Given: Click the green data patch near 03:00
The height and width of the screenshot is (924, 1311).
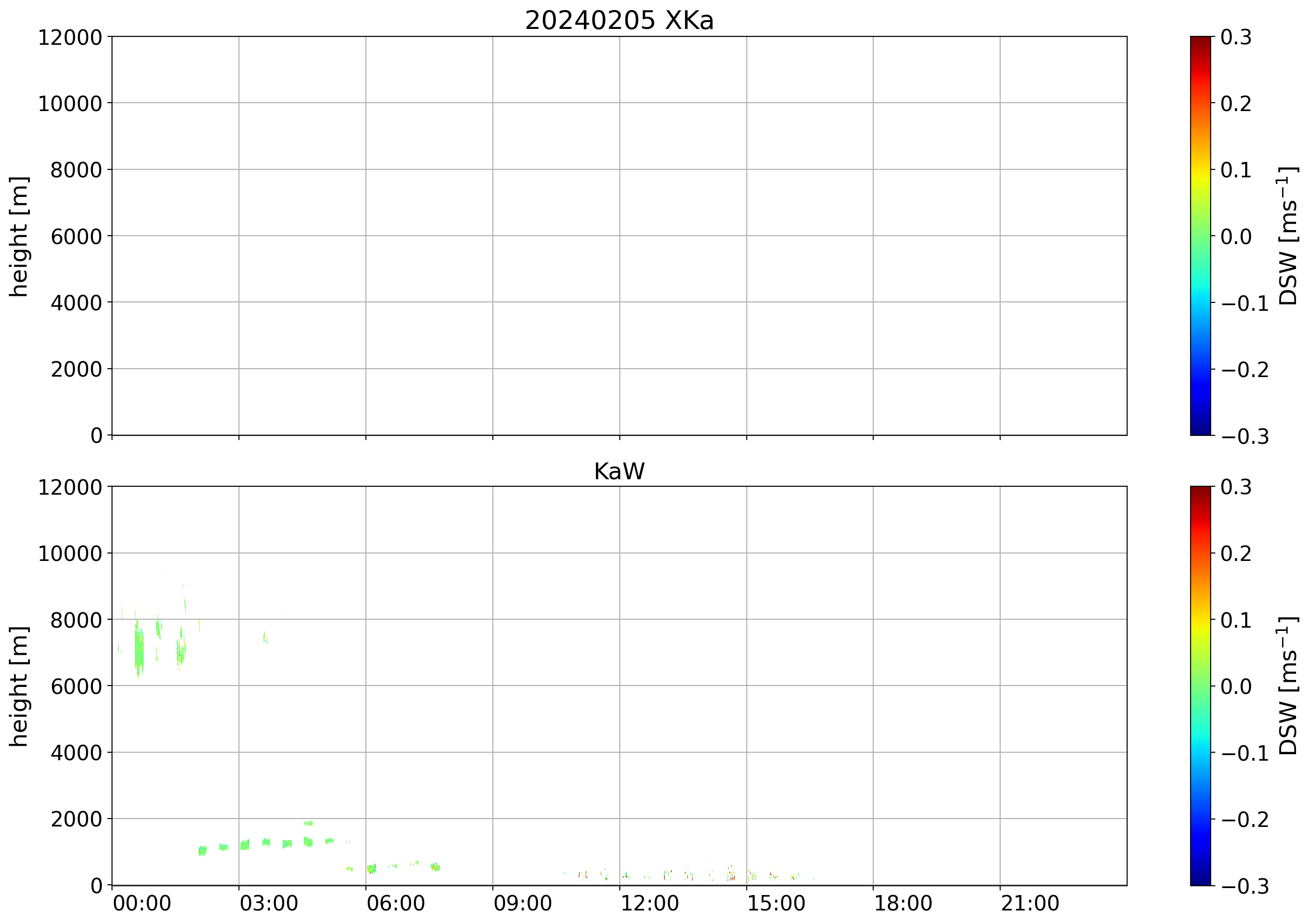Looking at the screenshot, I should [x=245, y=845].
